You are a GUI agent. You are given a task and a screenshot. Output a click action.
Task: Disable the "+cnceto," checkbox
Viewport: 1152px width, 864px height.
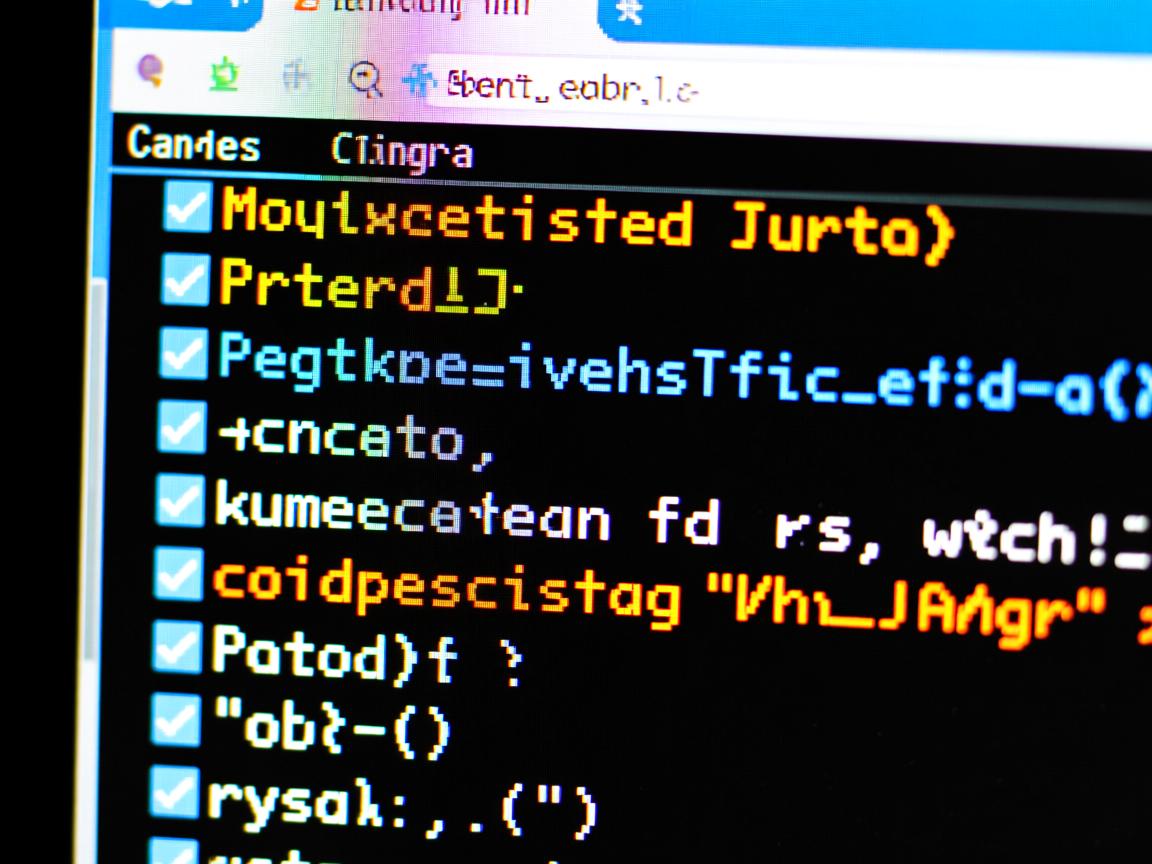pyautogui.click(x=183, y=427)
